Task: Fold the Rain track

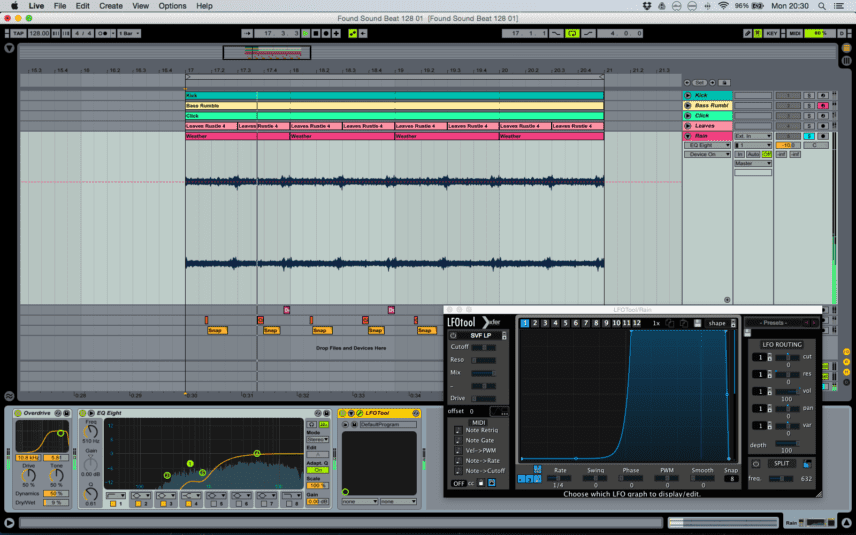Action: pos(688,136)
